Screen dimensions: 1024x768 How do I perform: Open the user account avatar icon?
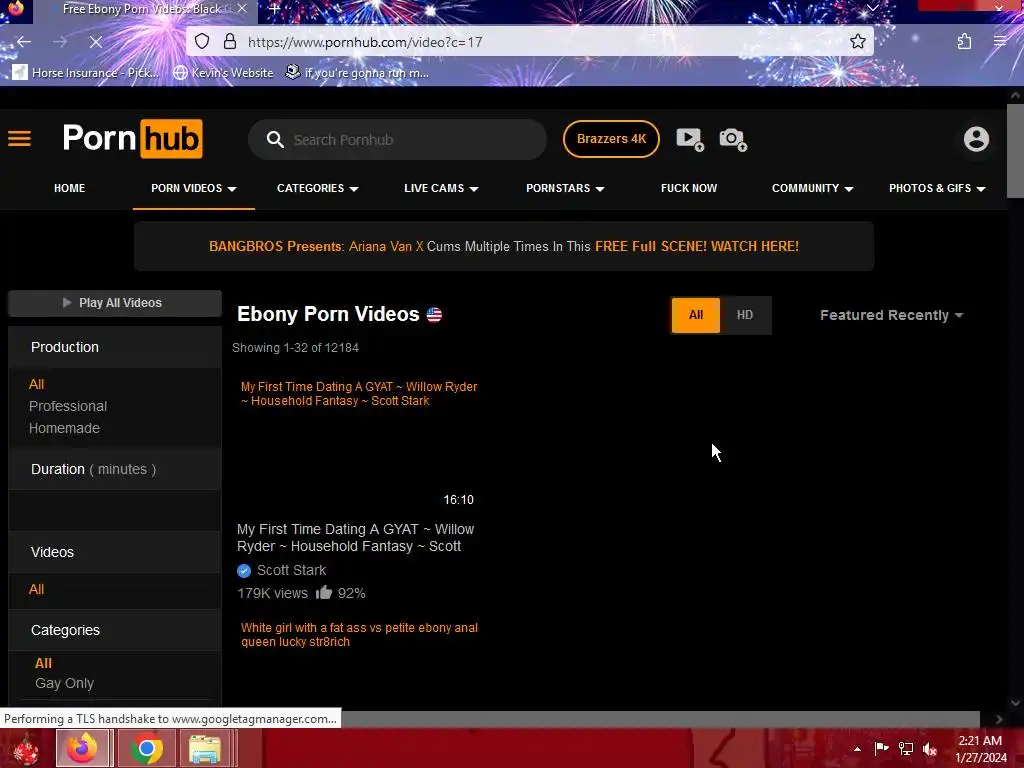pos(976,139)
